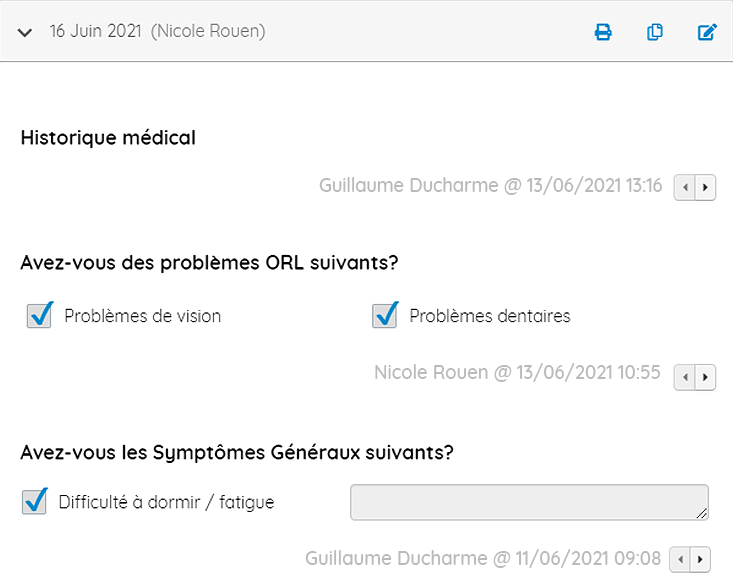Previous version arrow for Symptômes Généraux
The height and width of the screenshot is (576, 733).
(x=680, y=559)
